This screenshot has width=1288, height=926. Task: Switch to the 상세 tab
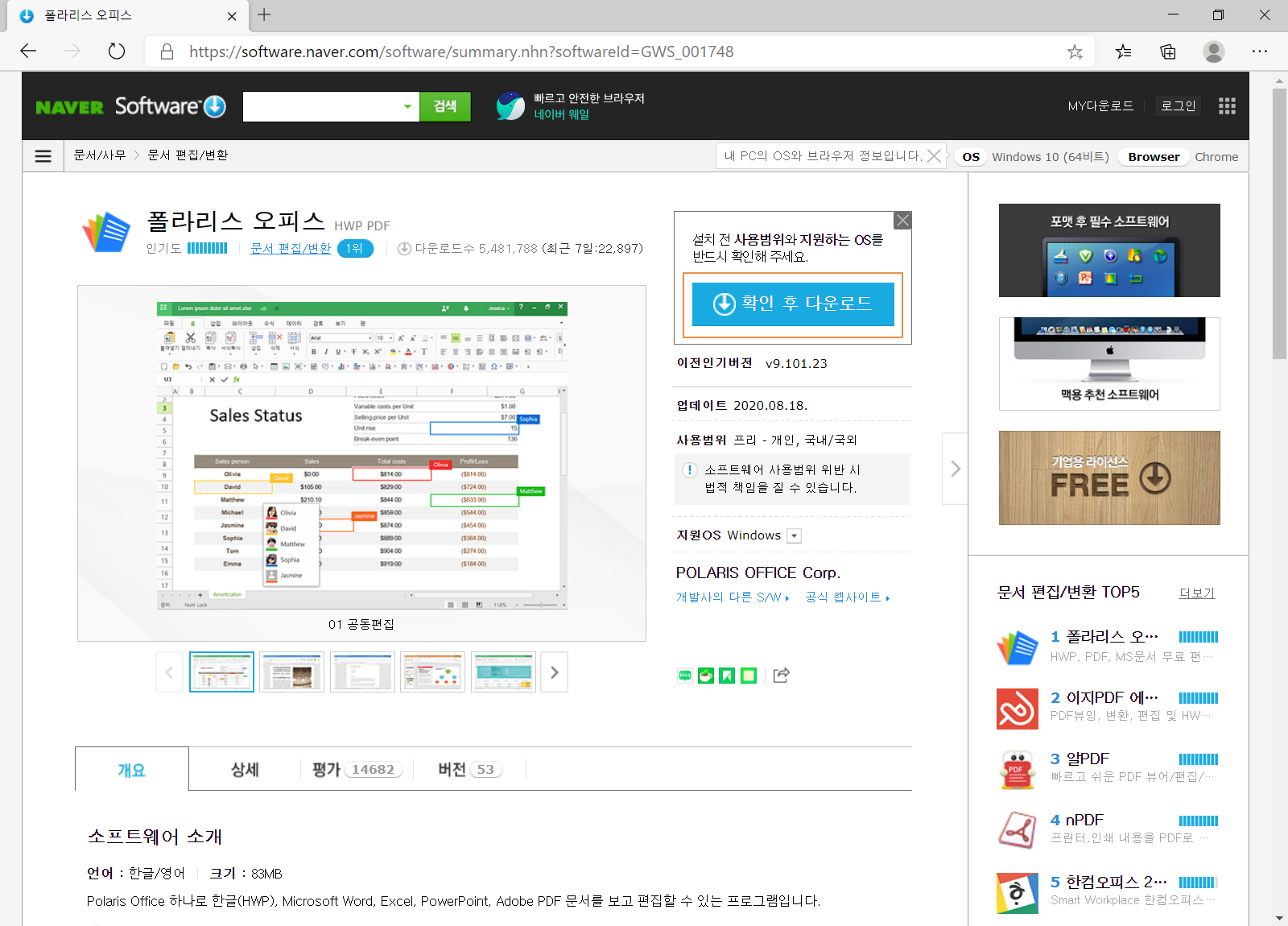pos(245,770)
